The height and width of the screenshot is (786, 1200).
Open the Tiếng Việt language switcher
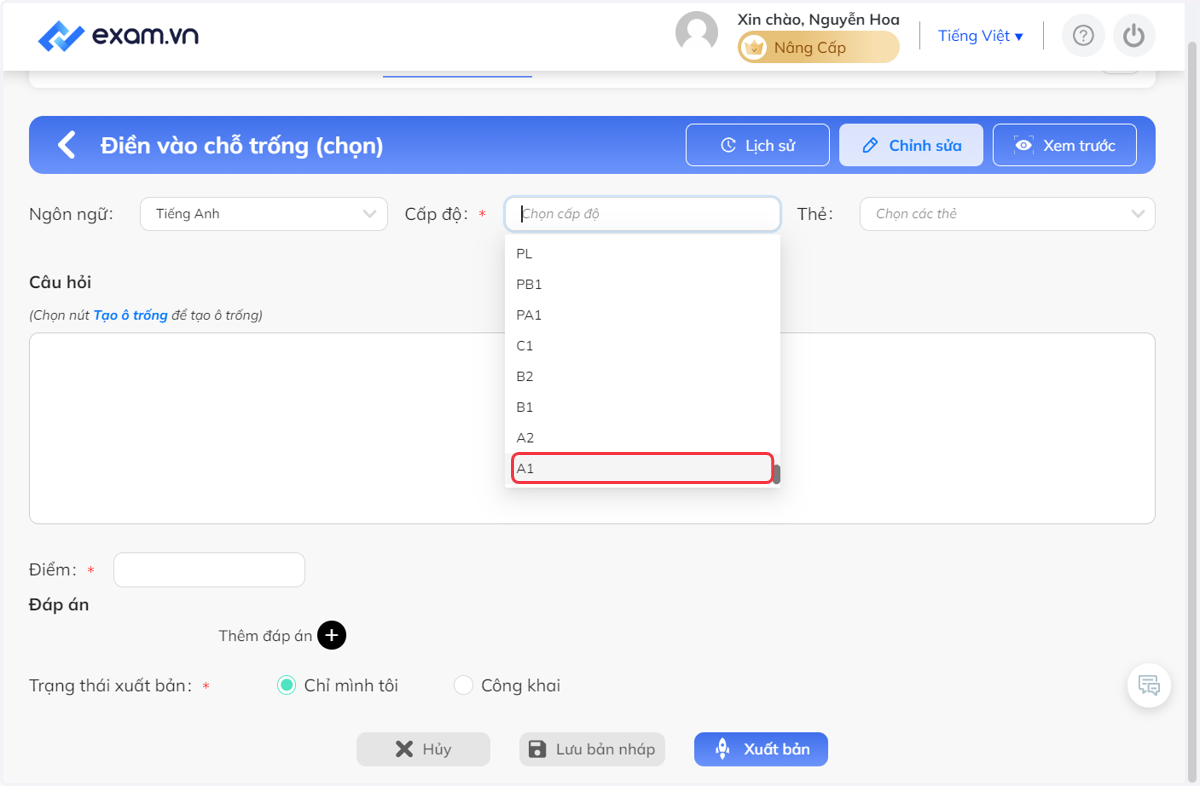pos(980,36)
